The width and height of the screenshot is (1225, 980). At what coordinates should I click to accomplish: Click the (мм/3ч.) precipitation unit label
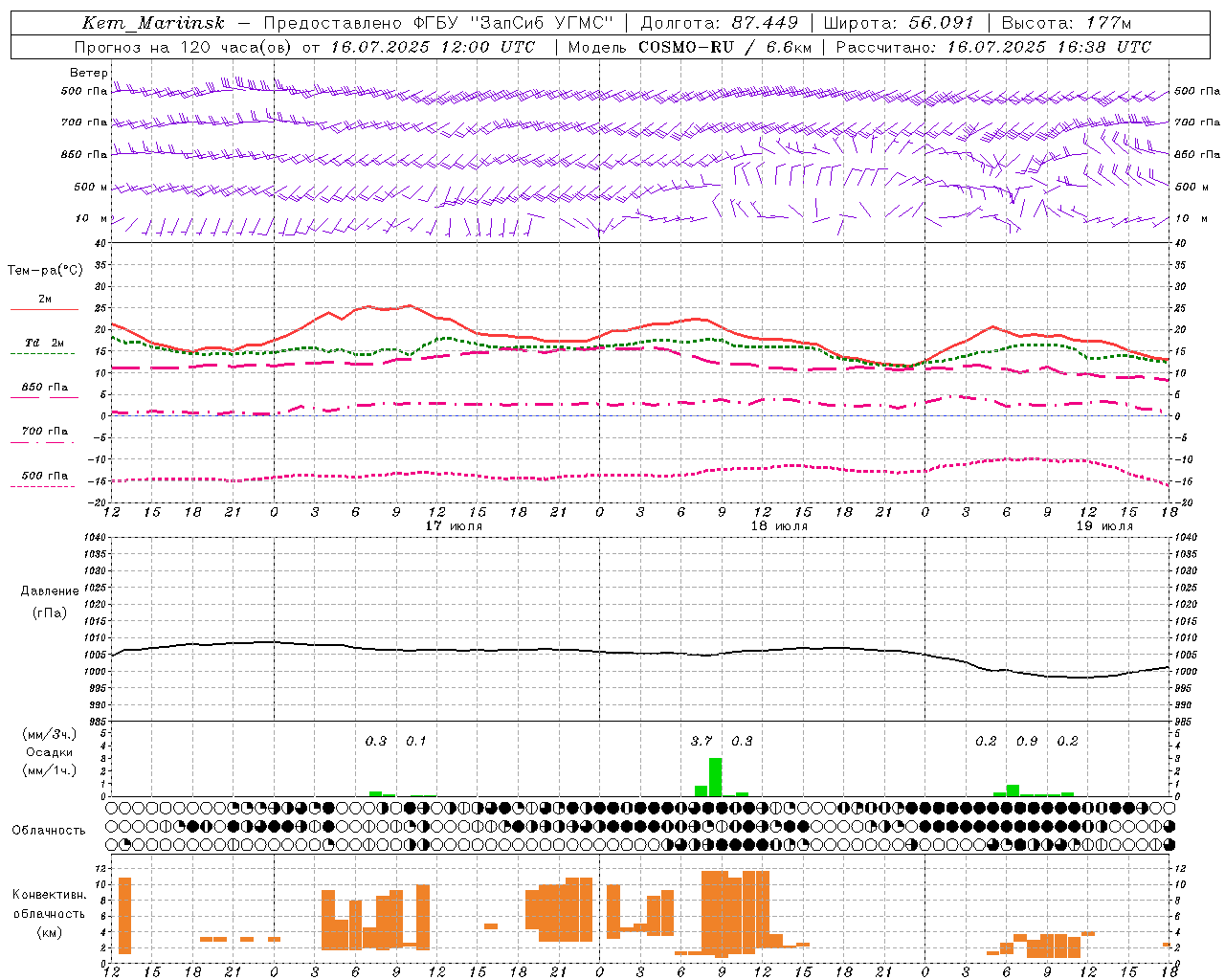[50, 734]
